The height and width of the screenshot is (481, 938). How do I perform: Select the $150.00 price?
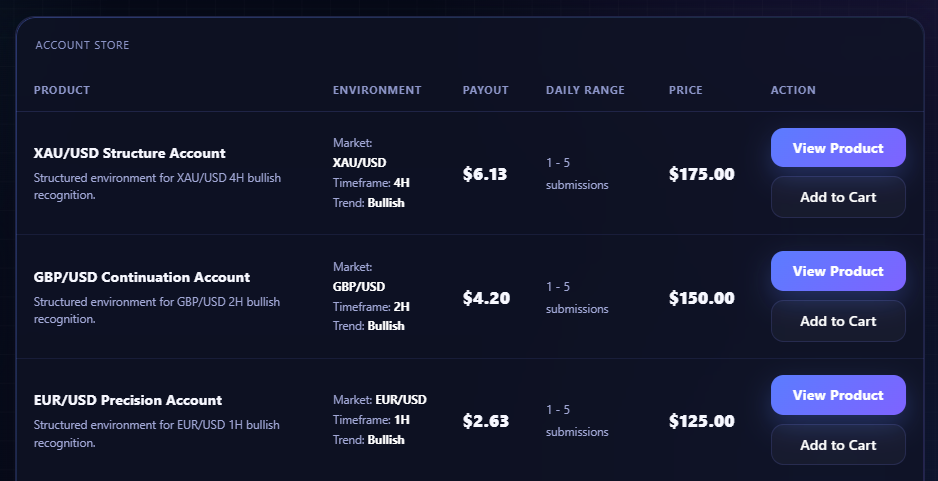(x=702, y=298)
